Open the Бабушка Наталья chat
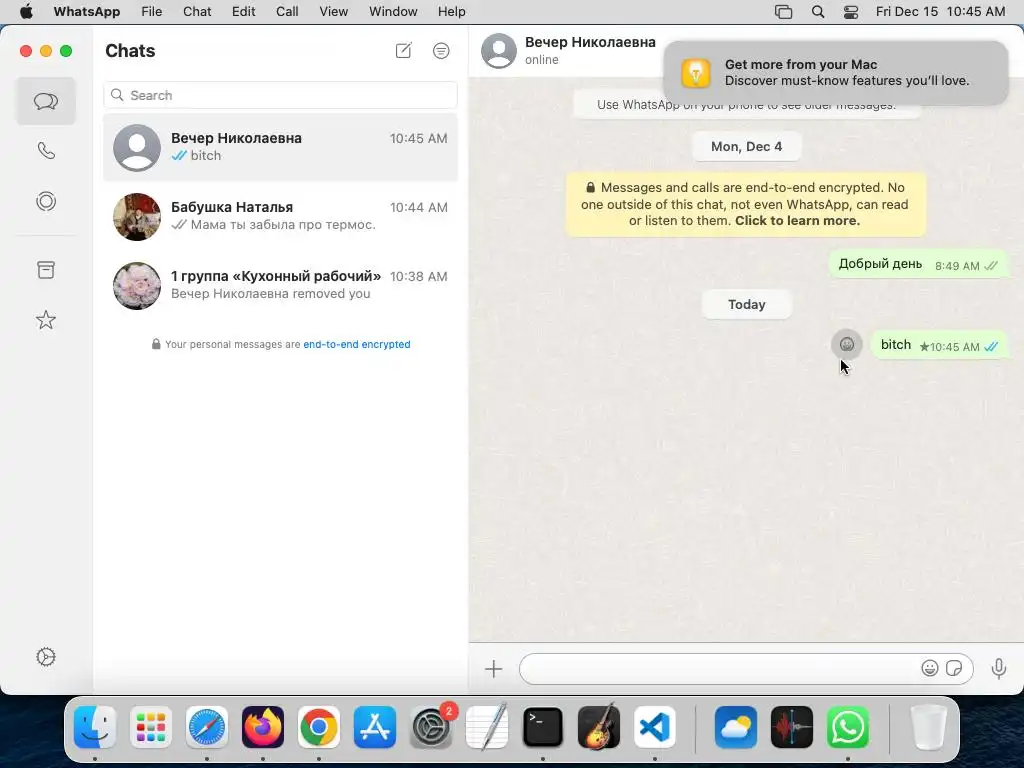This screenshot has height=768, width=1024. (280, 216)
